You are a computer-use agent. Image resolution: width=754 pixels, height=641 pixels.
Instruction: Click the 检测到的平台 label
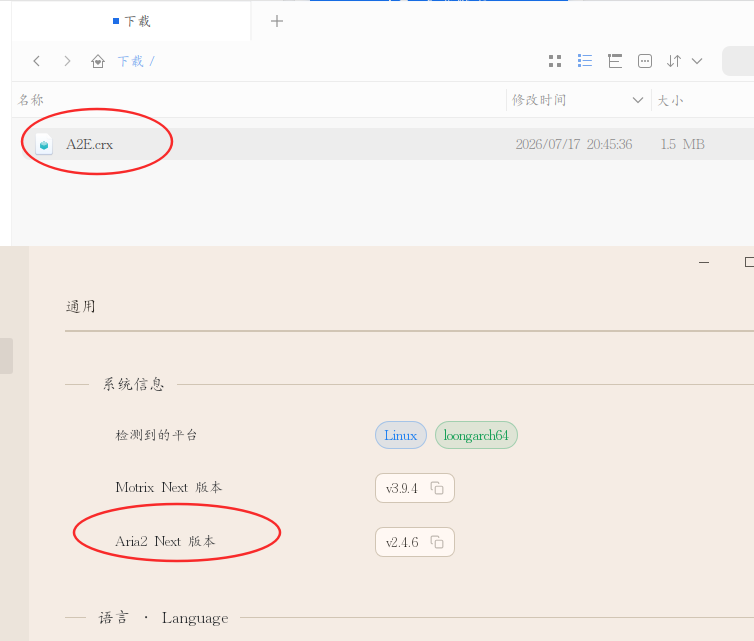156,435
